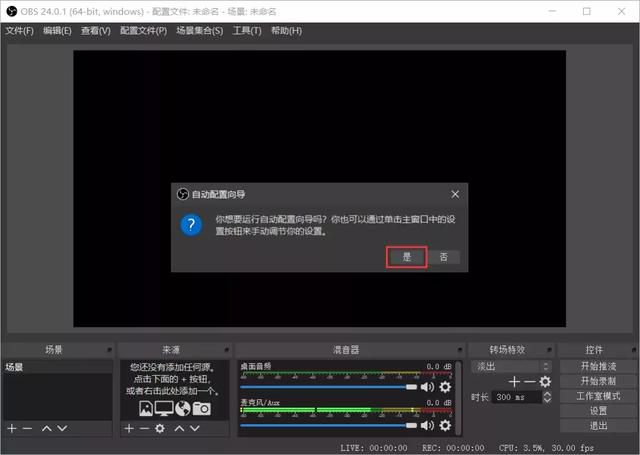Pop out the 混音器 dock panel icon
640x455 pixels.
[460, 350]
